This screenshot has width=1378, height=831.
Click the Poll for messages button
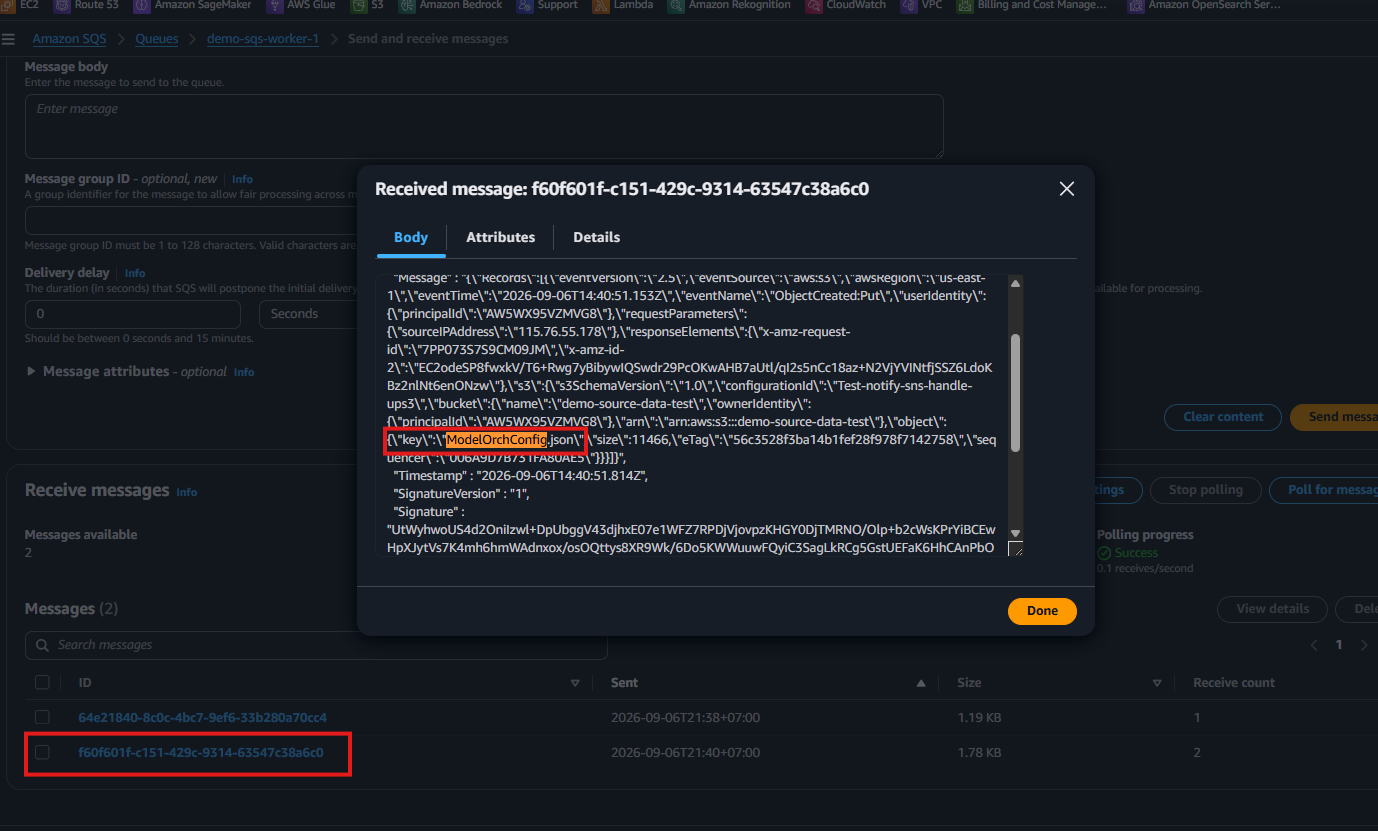(x=1324, y=490)
